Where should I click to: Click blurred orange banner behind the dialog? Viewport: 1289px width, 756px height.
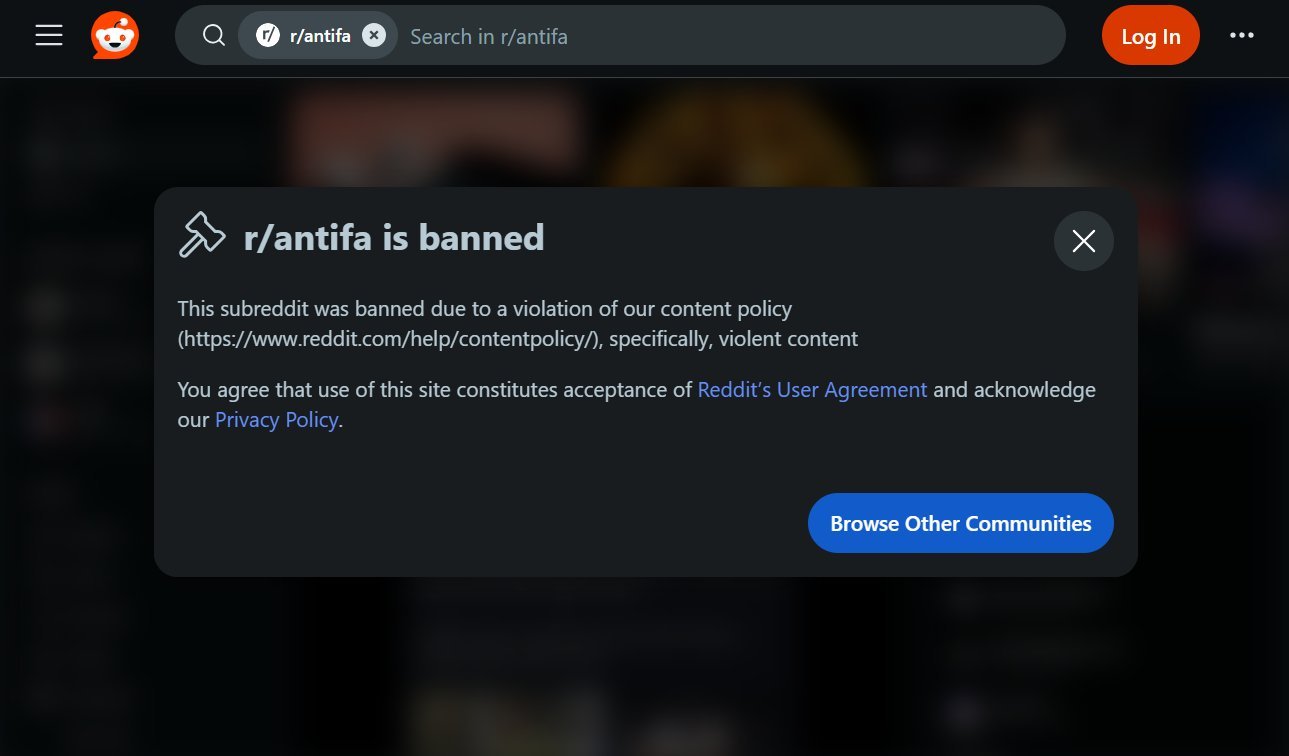435,132
